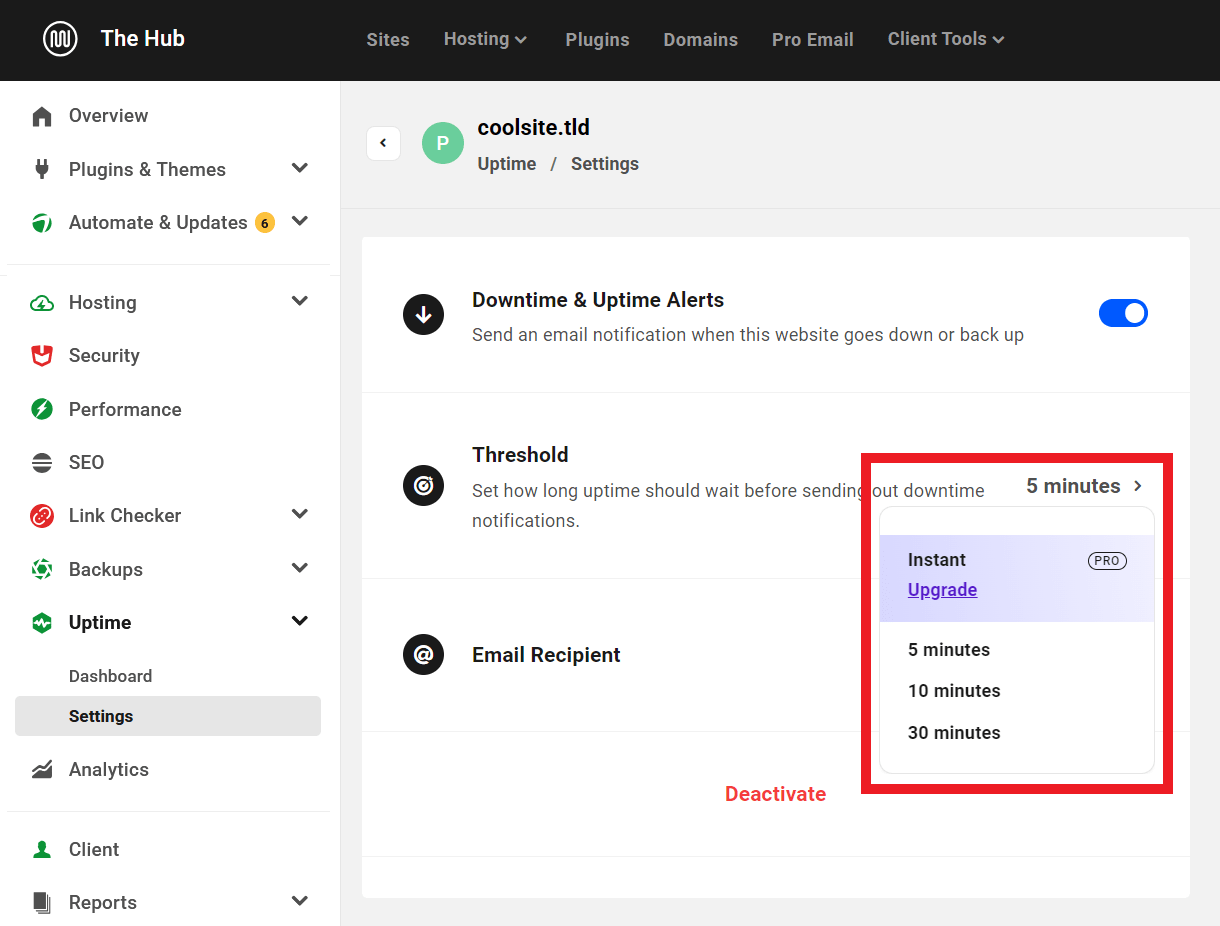Select the Instant threshold option
This screenshot has width=1220, height=926.
click(937, 560)
